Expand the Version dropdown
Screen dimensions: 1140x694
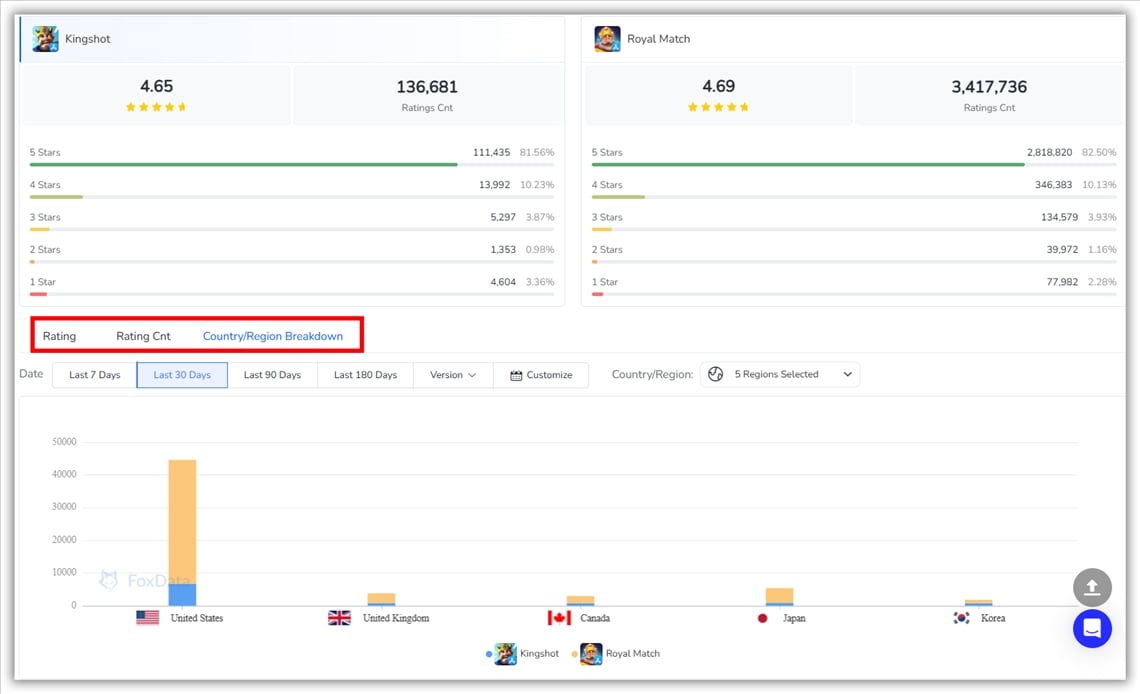tap(453, 375)
